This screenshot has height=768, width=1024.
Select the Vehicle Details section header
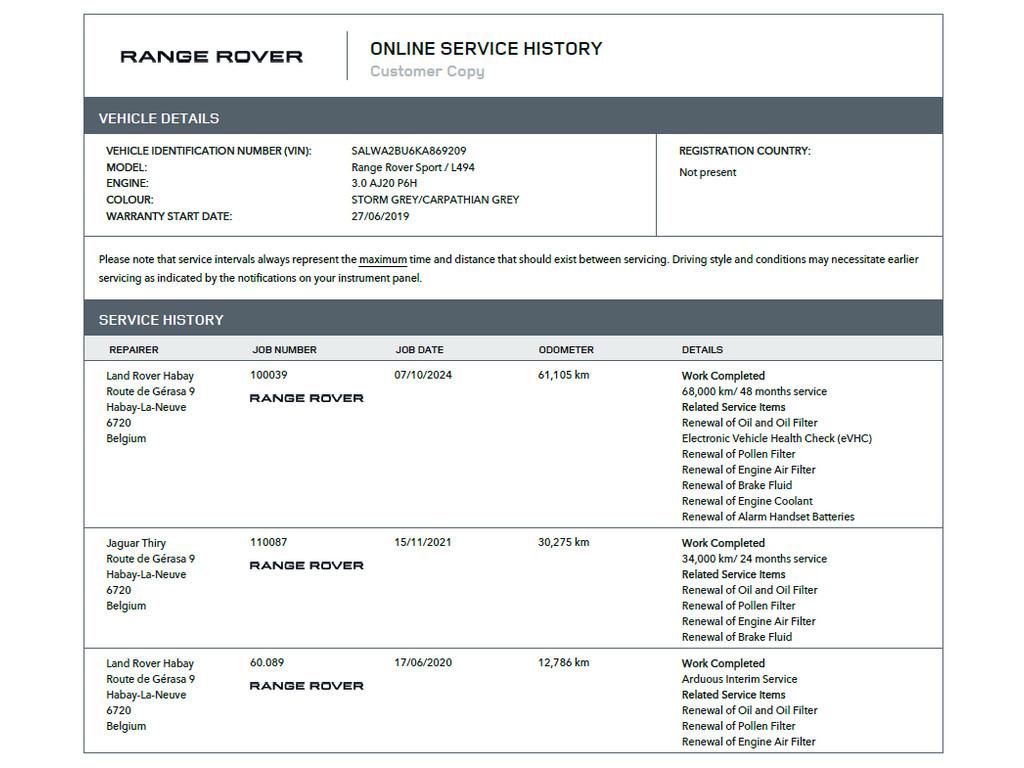click(x=159, y=118)
